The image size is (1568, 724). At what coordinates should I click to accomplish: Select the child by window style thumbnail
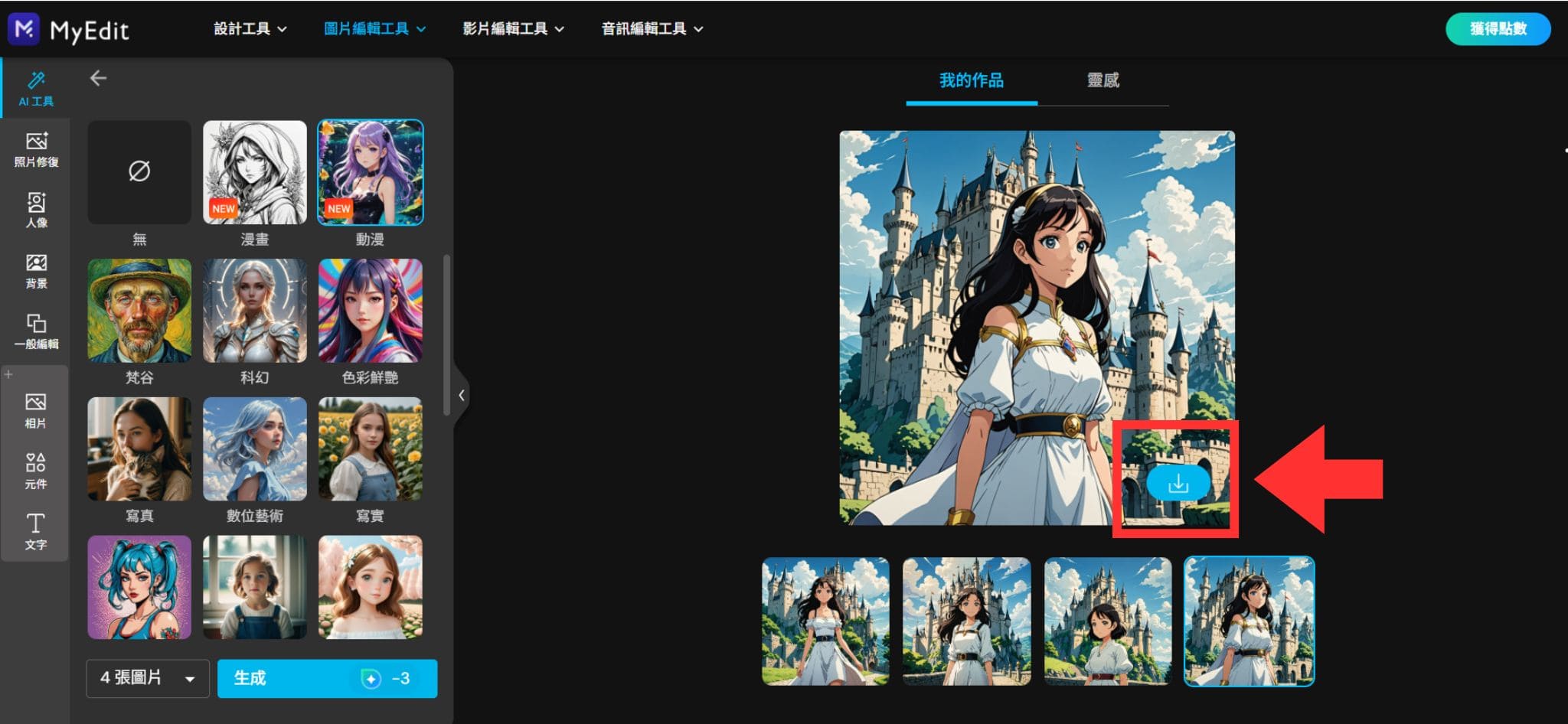(255, 587)
